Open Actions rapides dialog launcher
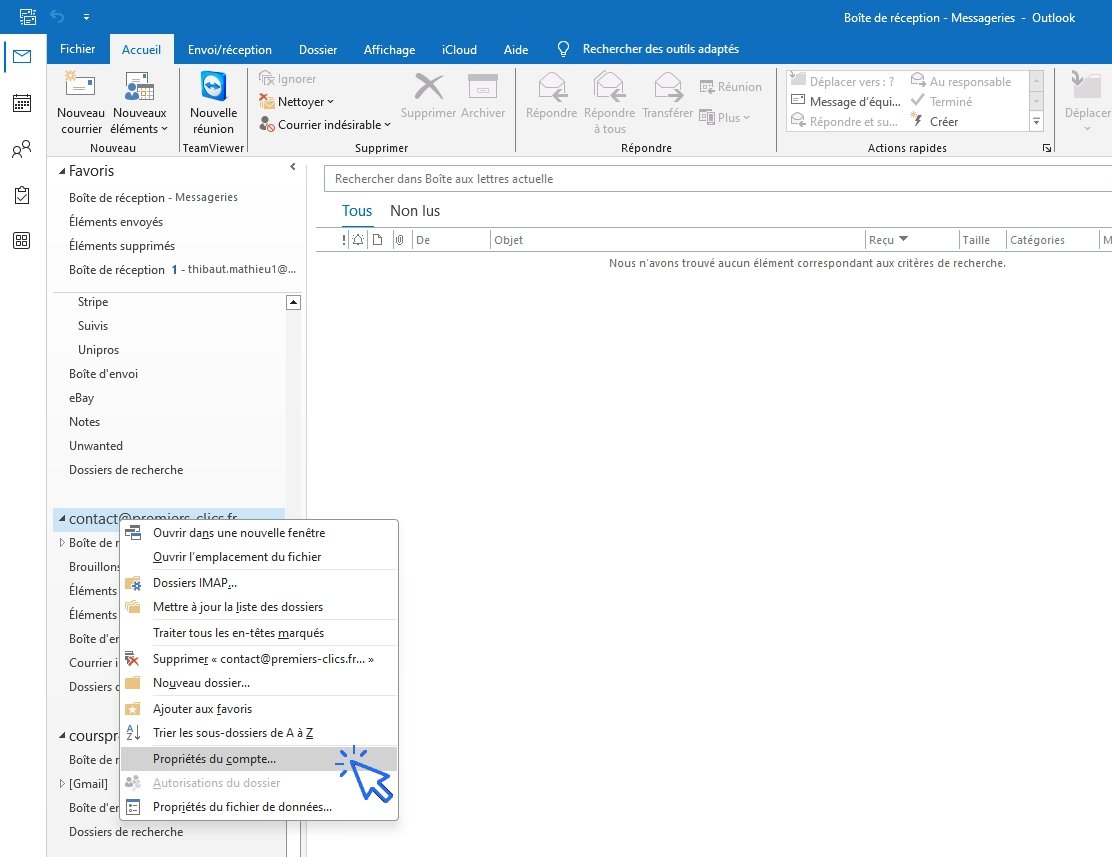1112x857 pixels. tap(1047, 148)
